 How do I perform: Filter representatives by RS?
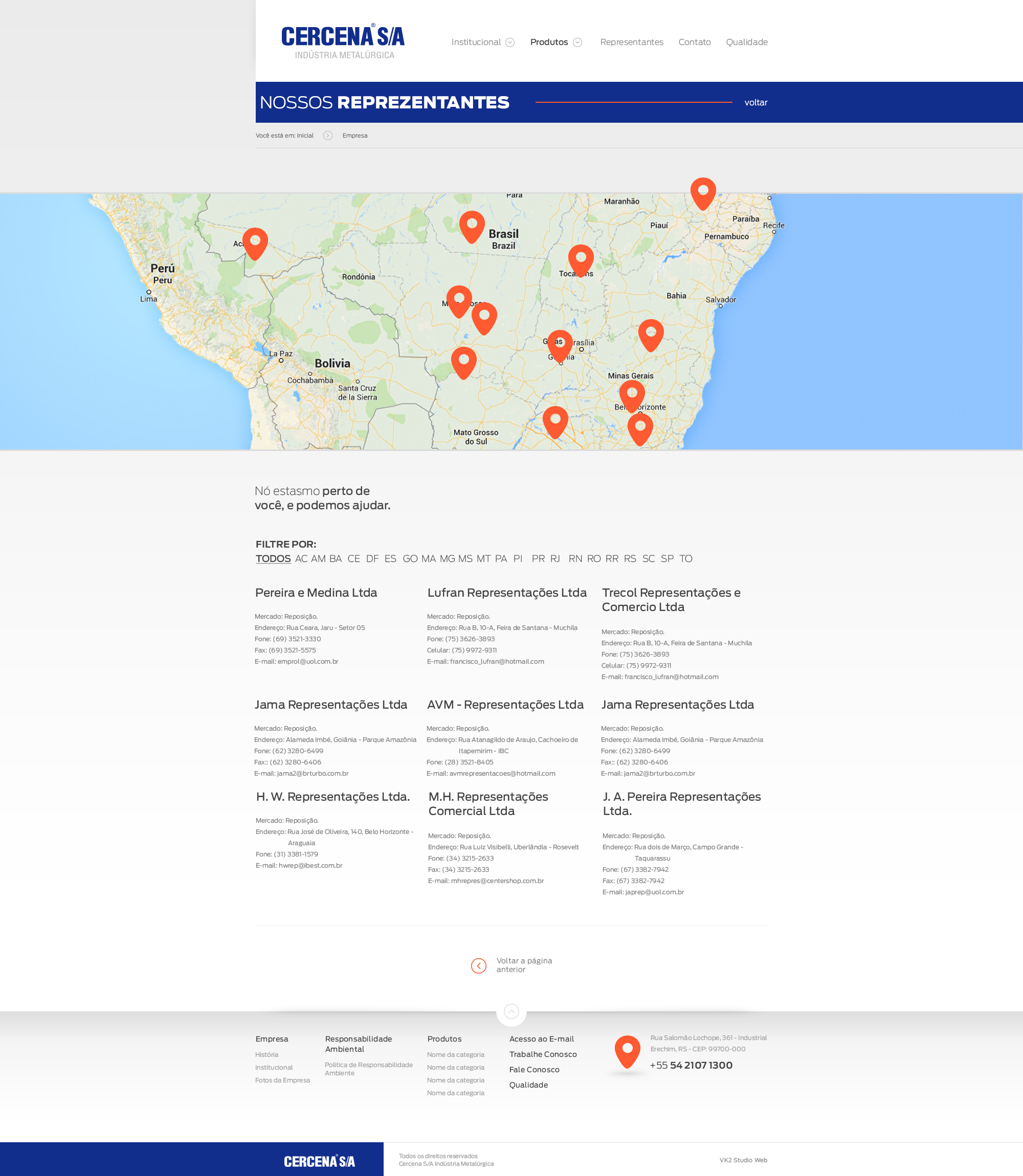(630, 559)
